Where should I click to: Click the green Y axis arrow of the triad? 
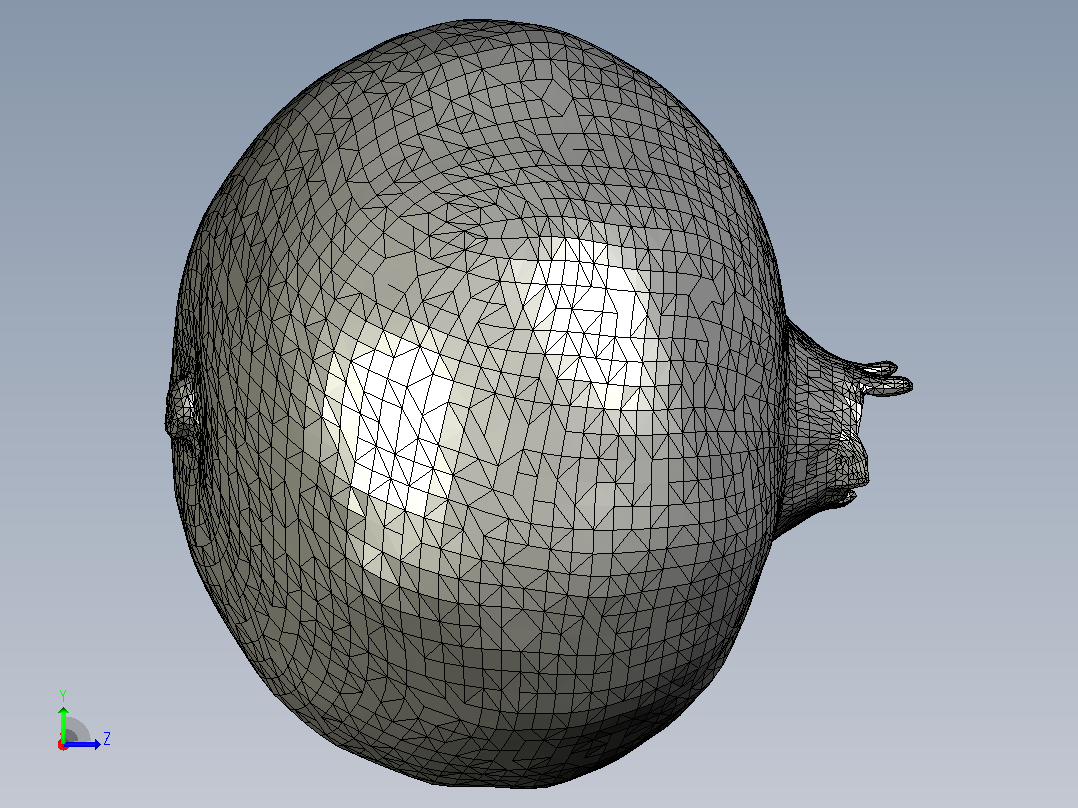[x=63, y=723]
